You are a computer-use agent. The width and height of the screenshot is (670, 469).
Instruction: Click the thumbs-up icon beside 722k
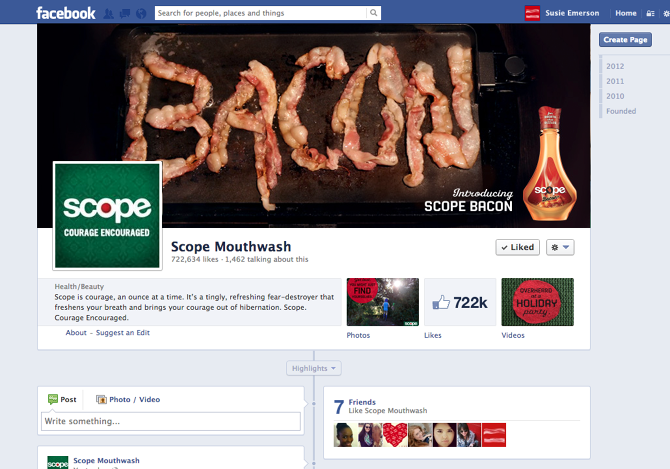click(x=441, y=302)
